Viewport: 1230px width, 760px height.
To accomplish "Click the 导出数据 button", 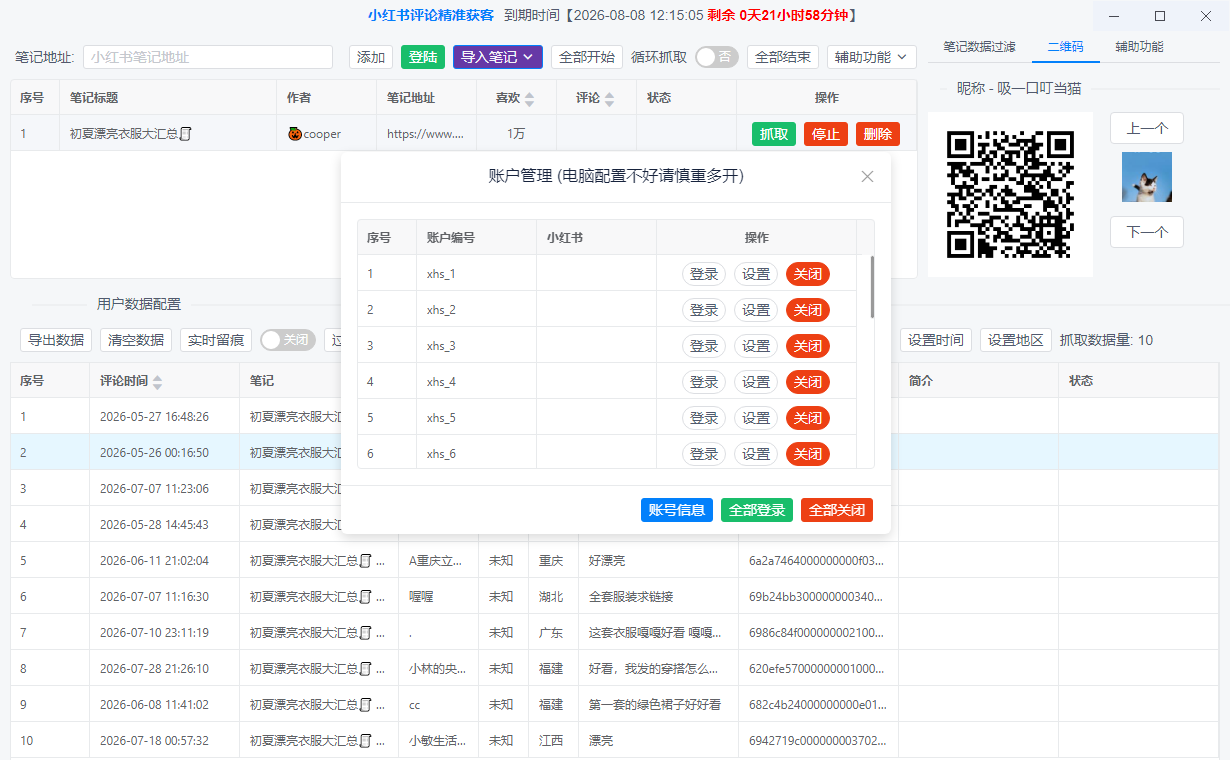I will 56,340.
